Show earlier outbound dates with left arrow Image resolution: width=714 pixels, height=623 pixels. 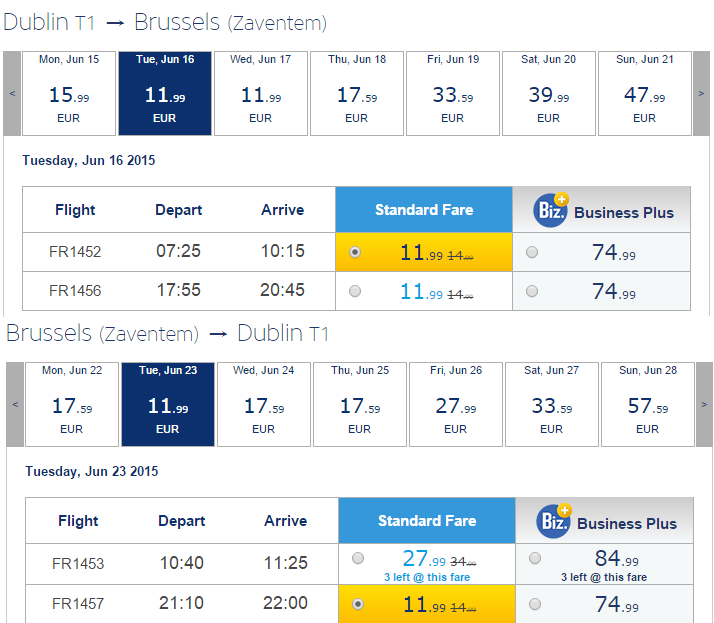point(12,93)
